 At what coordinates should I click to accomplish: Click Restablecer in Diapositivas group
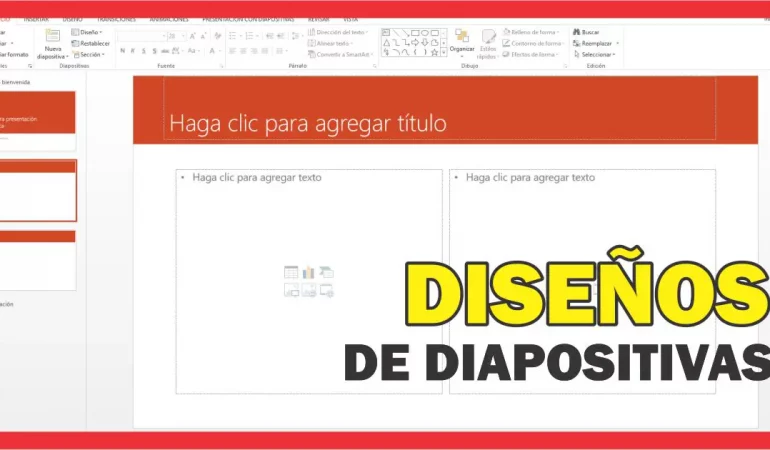click(91, 43)
